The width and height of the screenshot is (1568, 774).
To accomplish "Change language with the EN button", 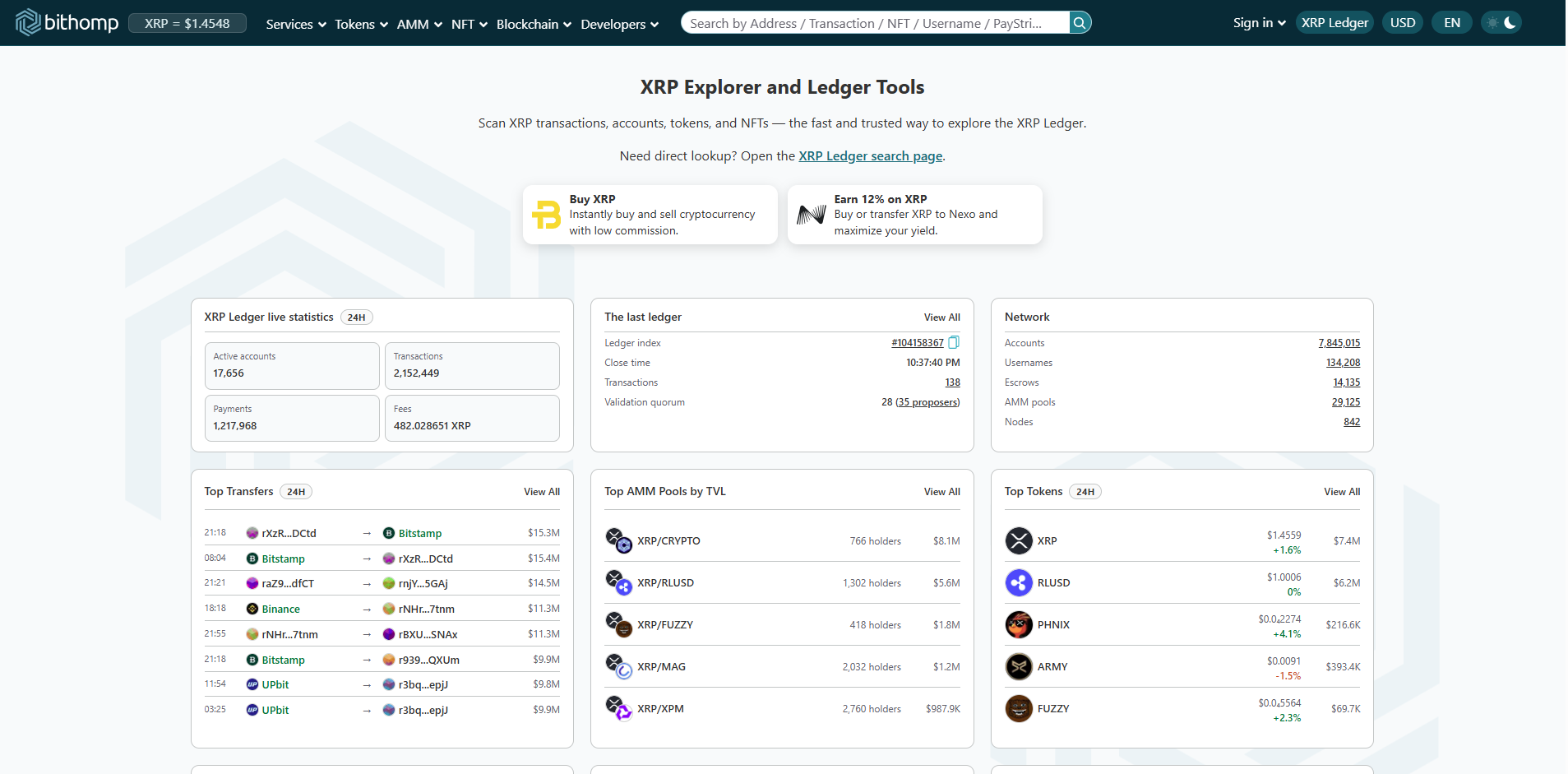I will 1452,23.
